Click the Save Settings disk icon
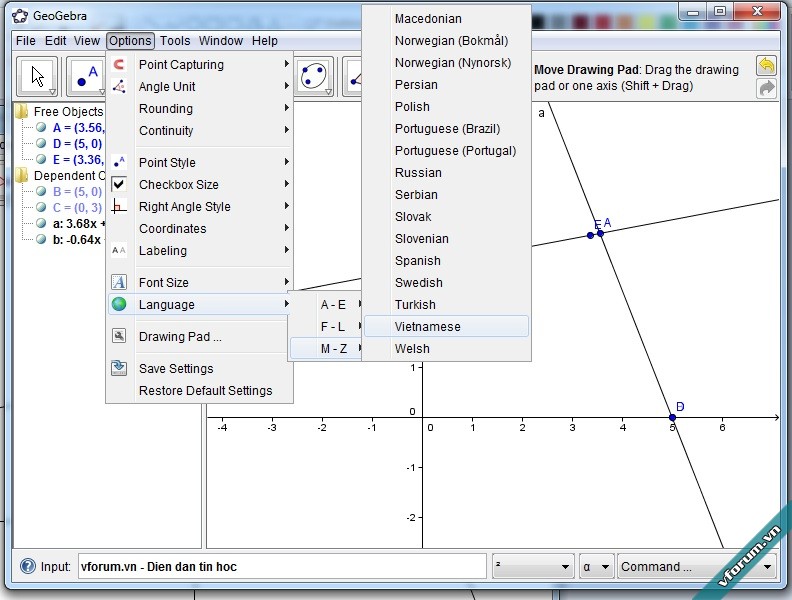 (119, 368)
